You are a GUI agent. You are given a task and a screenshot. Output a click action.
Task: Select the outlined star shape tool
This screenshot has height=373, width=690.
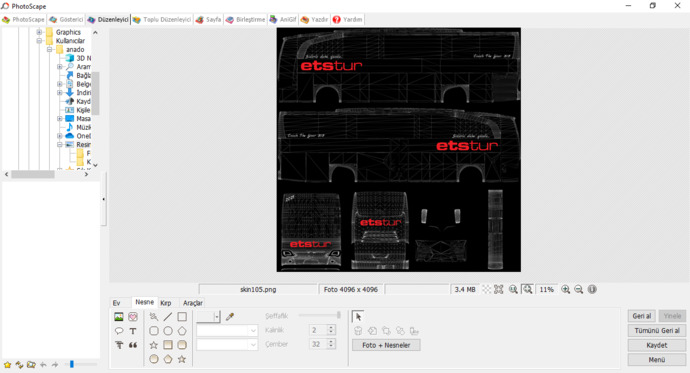coord(154,345)
